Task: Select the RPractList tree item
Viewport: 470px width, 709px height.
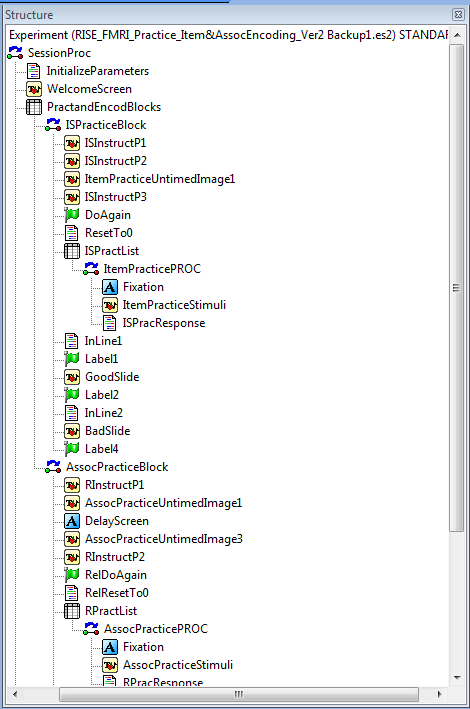Action: (x=111, y=611)
